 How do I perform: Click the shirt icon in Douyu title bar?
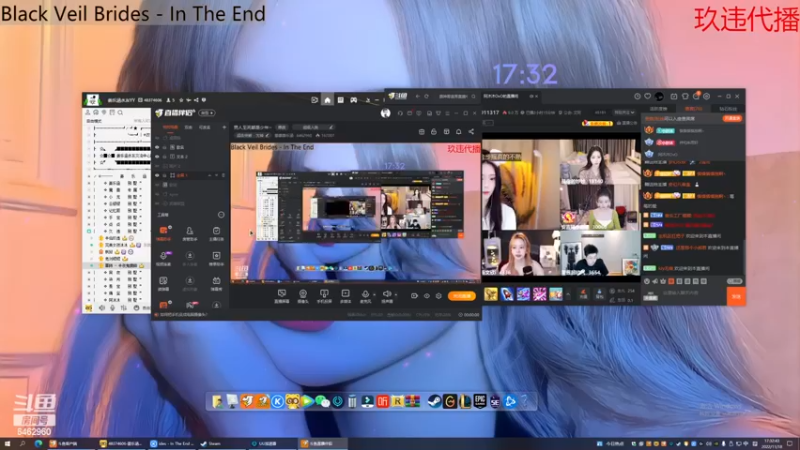[685, 96]
